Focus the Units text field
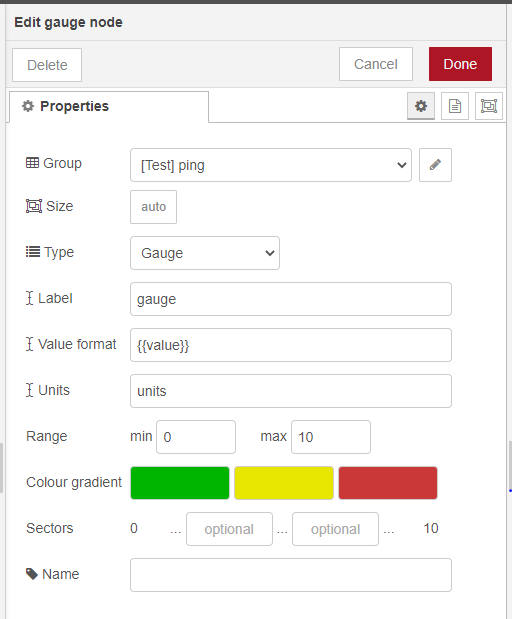512x619 pixels. (291, 391)
